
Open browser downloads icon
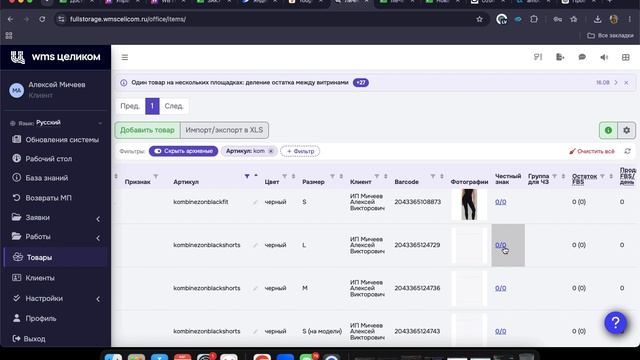(597, 19)
